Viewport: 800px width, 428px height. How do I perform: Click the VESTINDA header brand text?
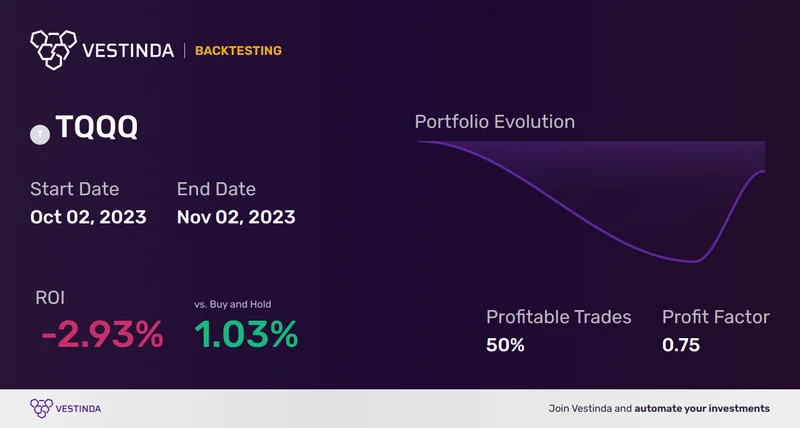[x=129, y=50]
